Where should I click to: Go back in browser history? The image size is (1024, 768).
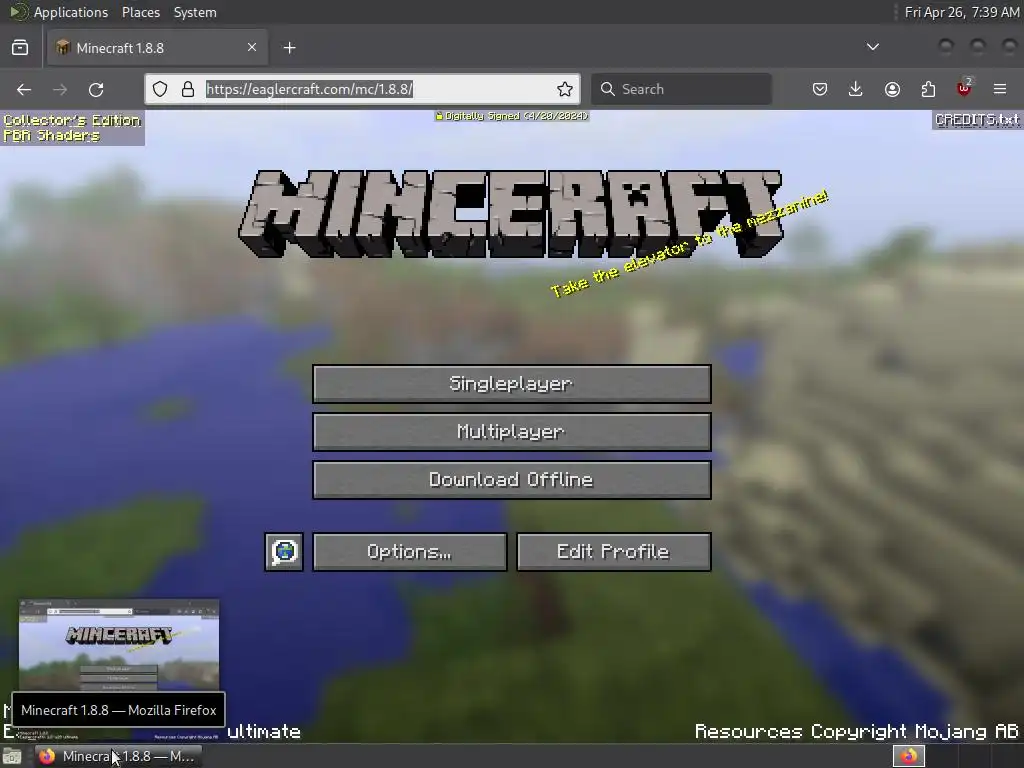click(x=24, y=89)
